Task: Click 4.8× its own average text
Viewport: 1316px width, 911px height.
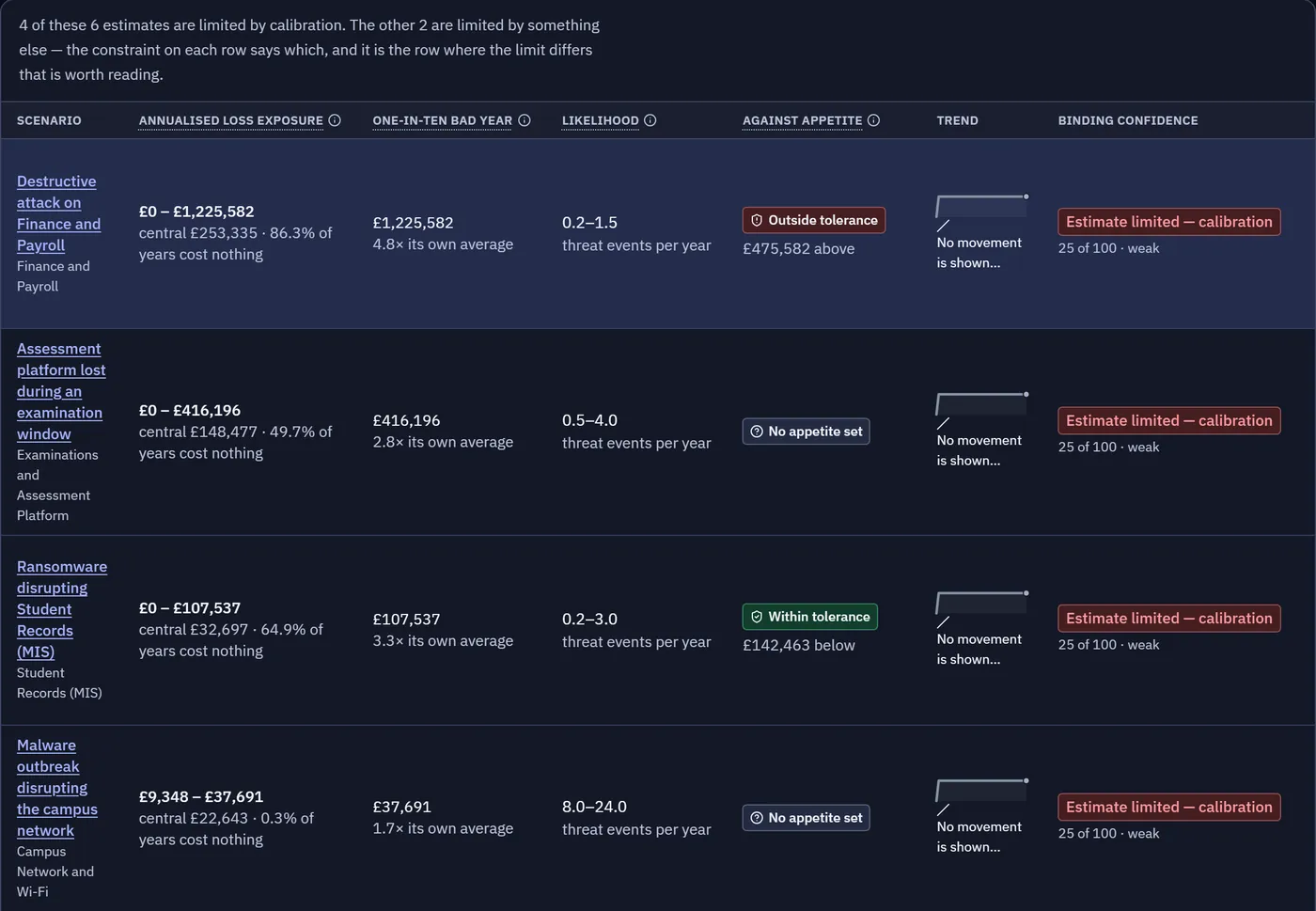Action: tap(443, 244)
